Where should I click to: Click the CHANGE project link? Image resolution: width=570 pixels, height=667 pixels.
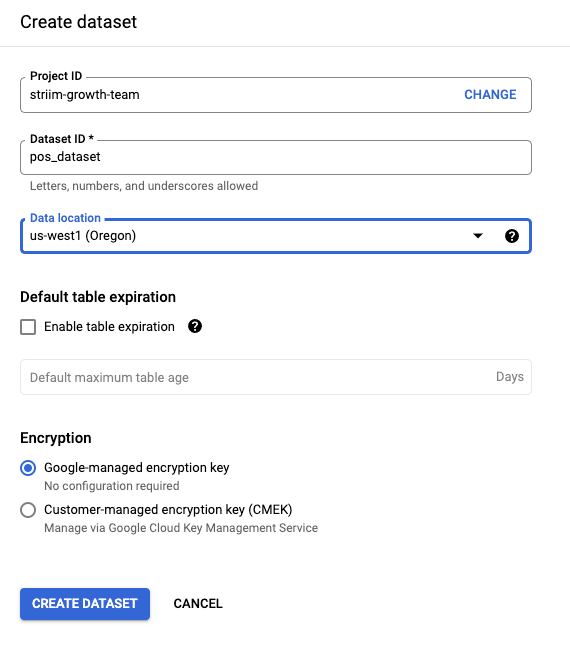coord(490,94)
